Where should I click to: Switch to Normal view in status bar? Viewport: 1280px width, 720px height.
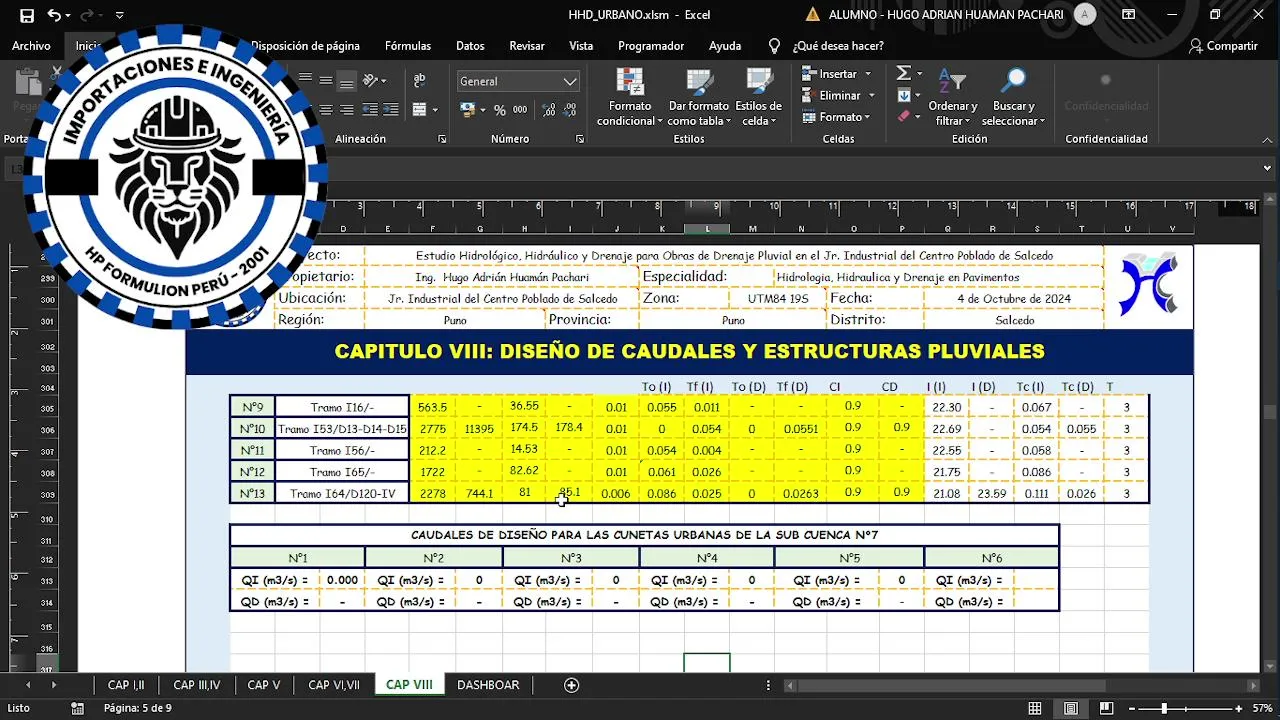click(1035, 708)
